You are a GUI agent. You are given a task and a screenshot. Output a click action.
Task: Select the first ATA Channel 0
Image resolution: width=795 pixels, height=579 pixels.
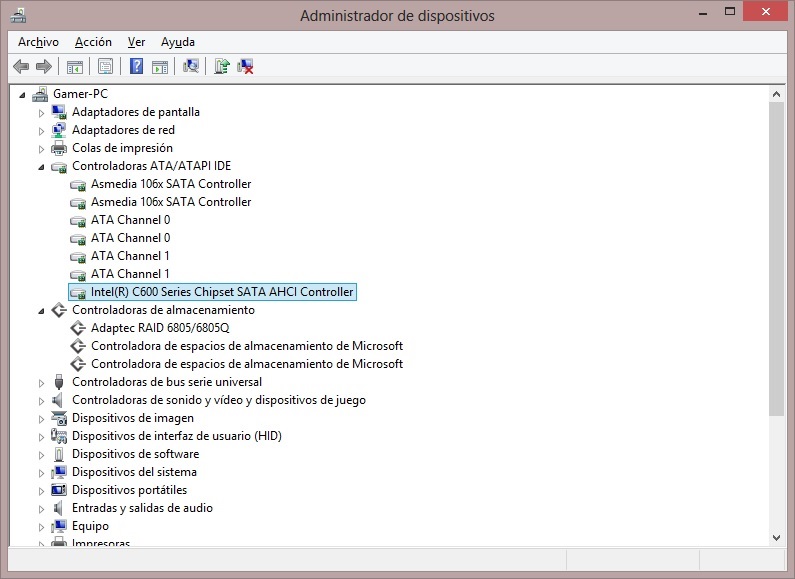tap(130, 220)
